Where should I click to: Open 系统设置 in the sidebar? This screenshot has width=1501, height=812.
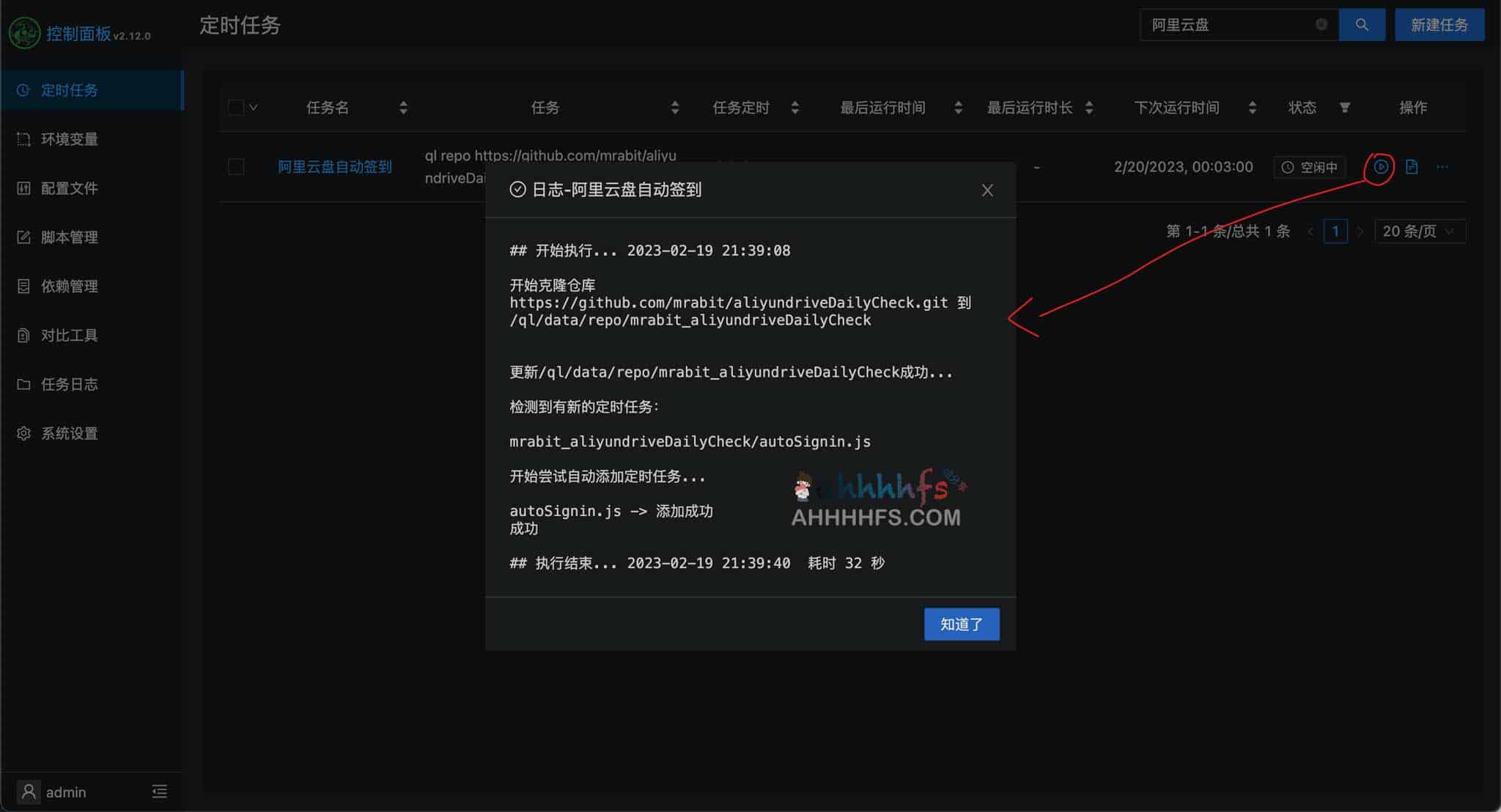point(68,433)
